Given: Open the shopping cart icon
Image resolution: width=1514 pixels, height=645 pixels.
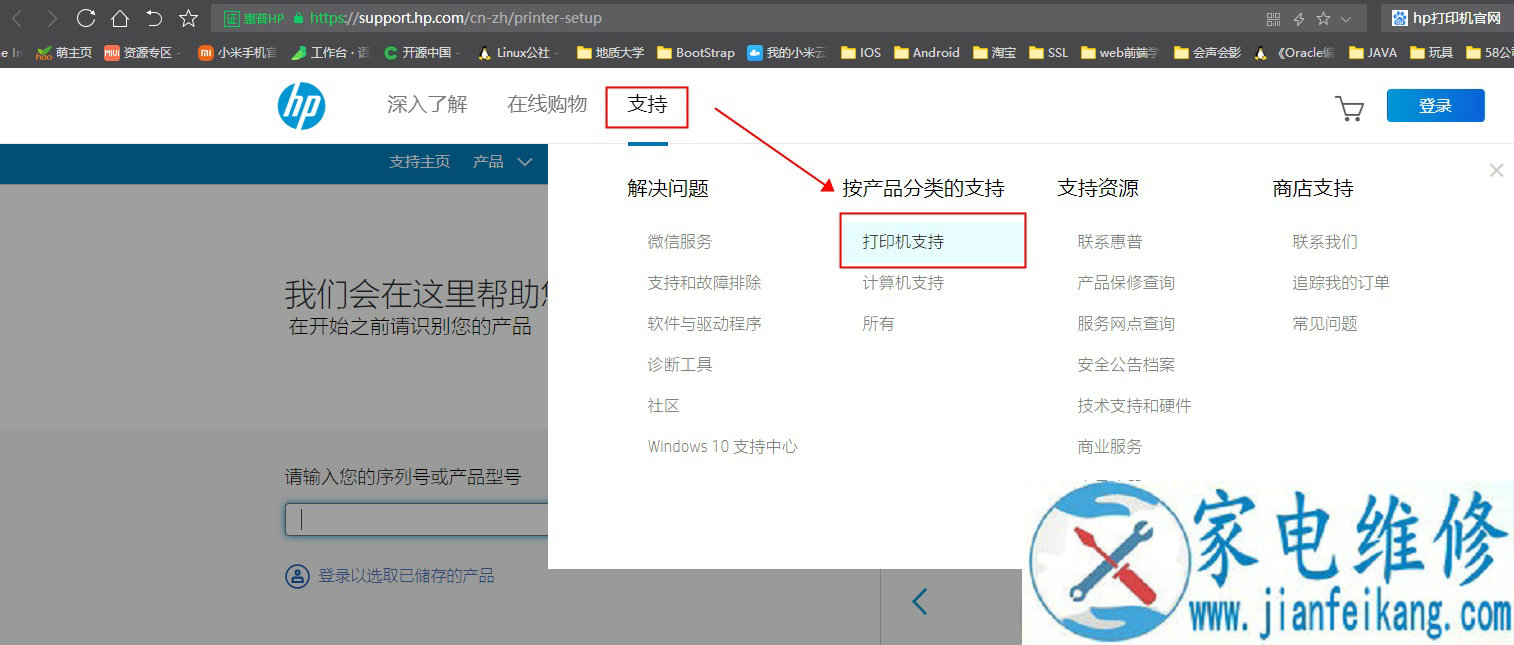Looking at the screenshot, I should [1350, 108].
